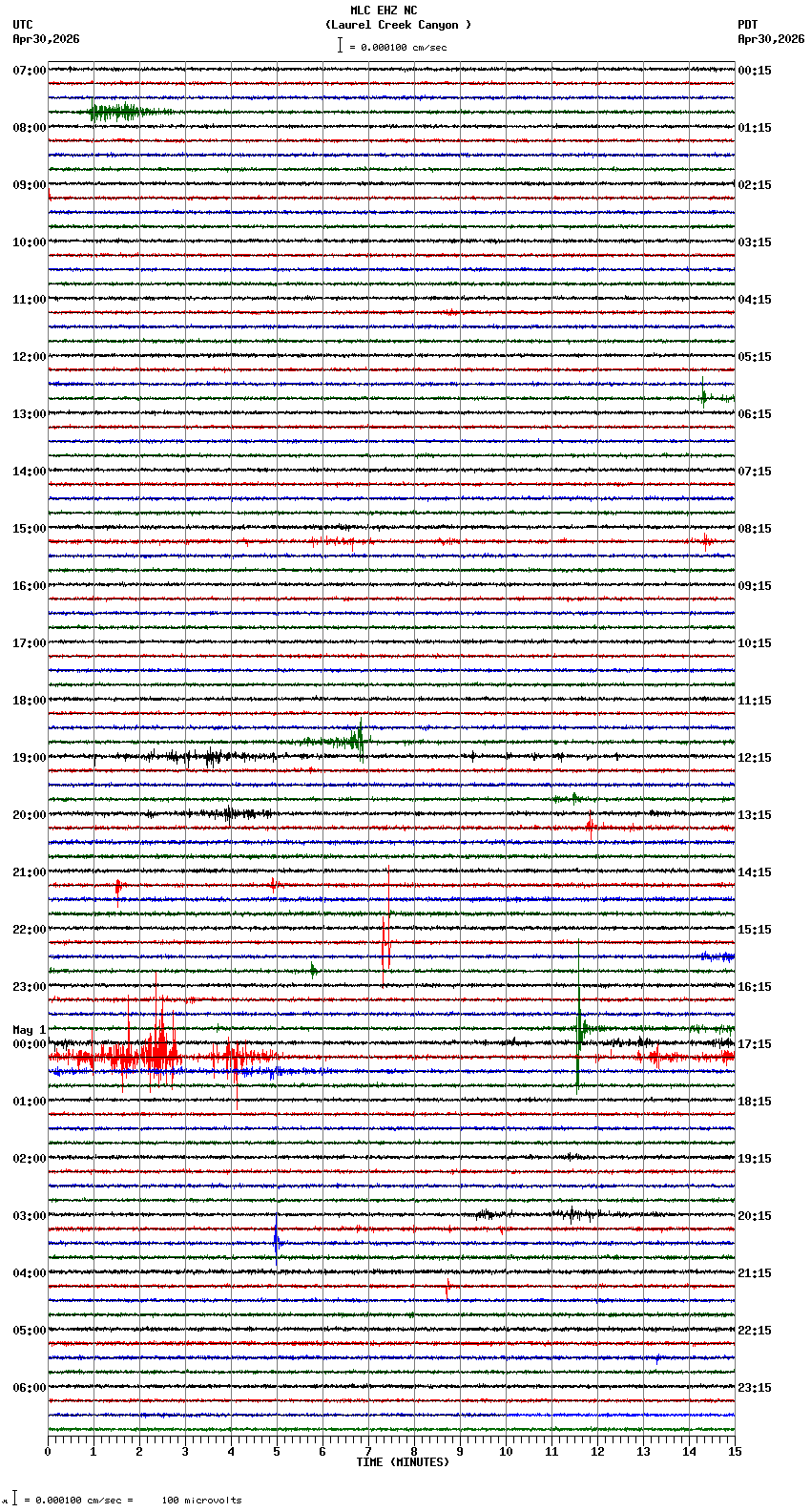811x1512 pixels.
Task: Click the 23:15 PDT row label
Action: pyautogui.click(x=755, y=1388)
